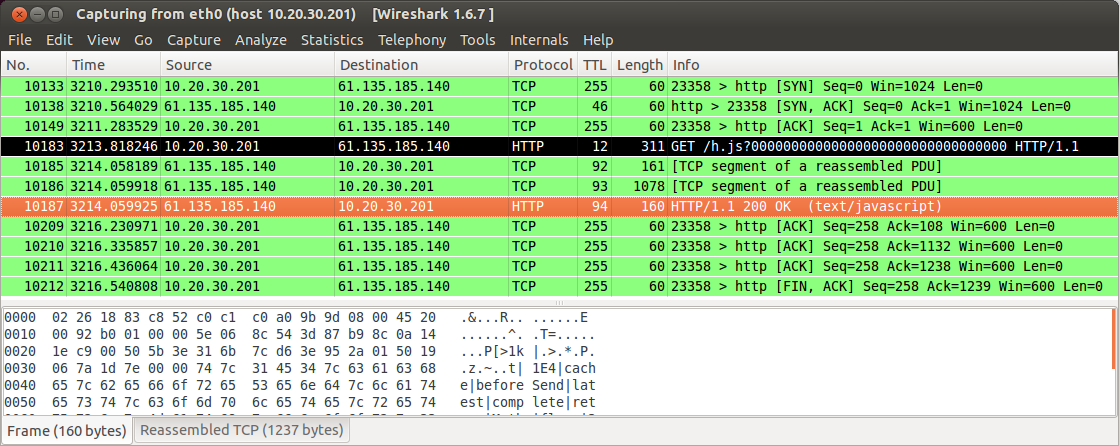Screen dimensions: 1119x446
Task: Click hex dump offset 0020 line
Action: (x=300, y=352)
